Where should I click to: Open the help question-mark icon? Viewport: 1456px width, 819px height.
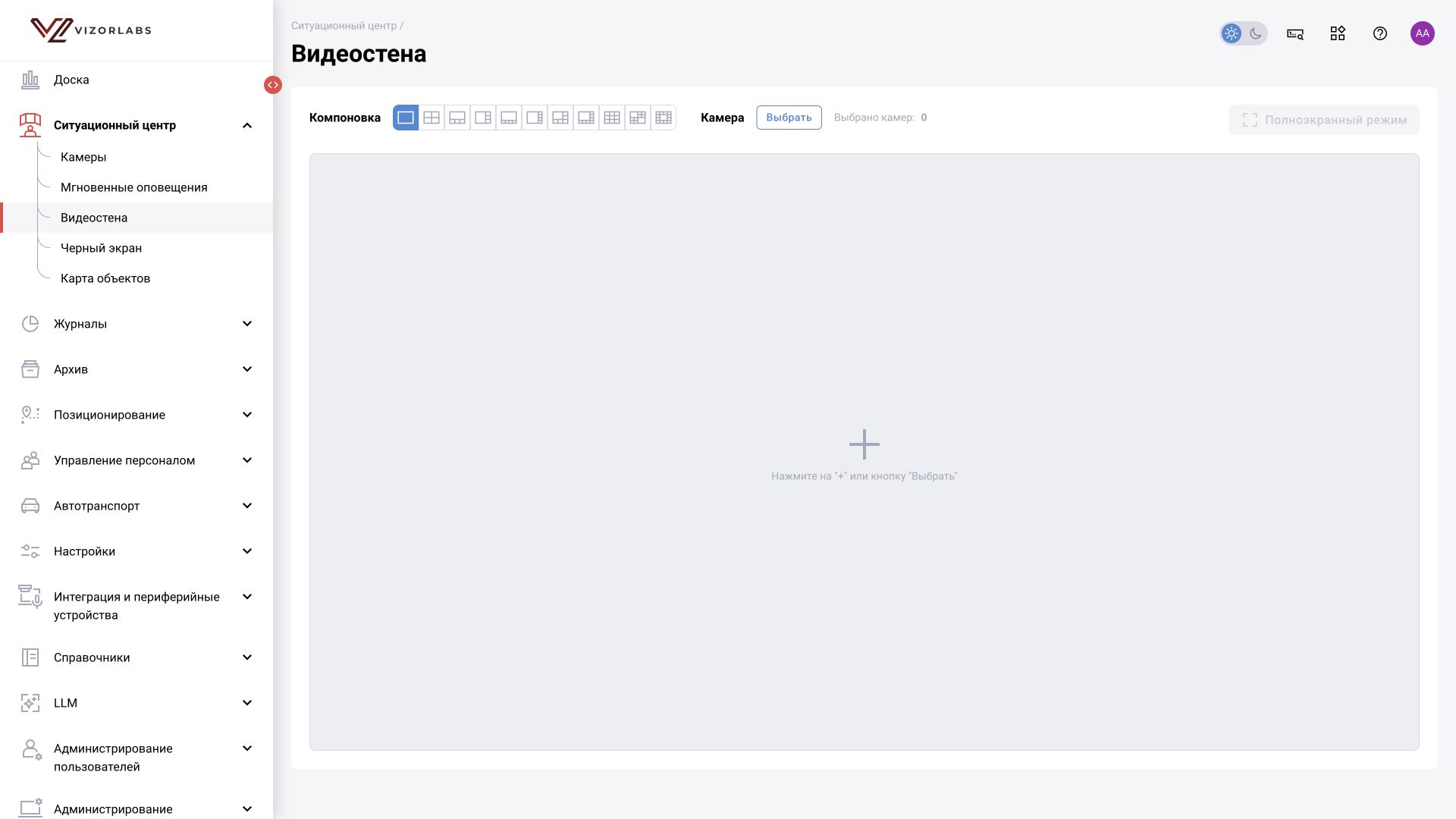coord(1380,33)
